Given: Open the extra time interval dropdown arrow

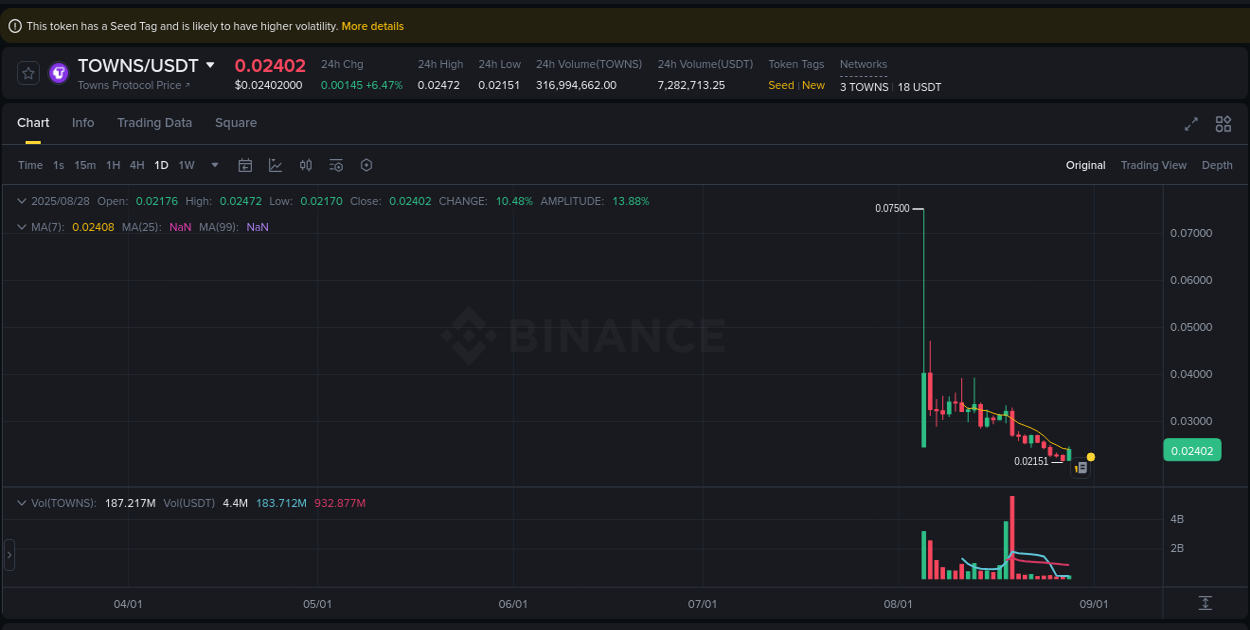Looking at the screenshot, I should pos(213,165).
